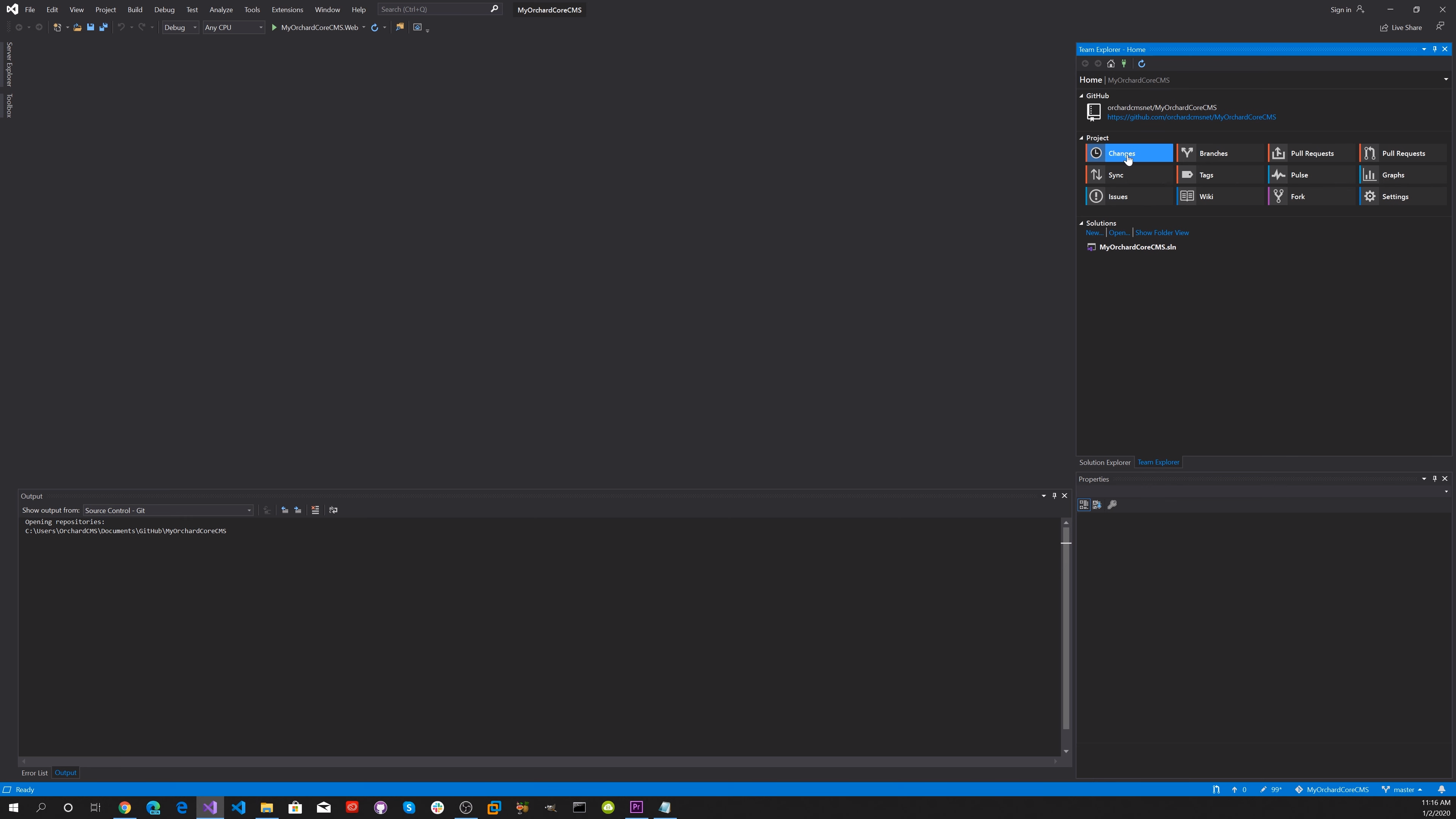Click the Save All toolbar icon
The image size is (1456, 819).
[x=104, y=27]
